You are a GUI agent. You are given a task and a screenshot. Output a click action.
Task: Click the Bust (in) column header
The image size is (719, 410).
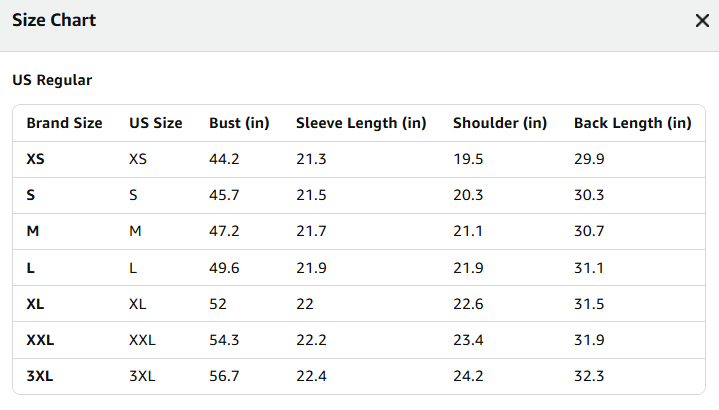239,123
